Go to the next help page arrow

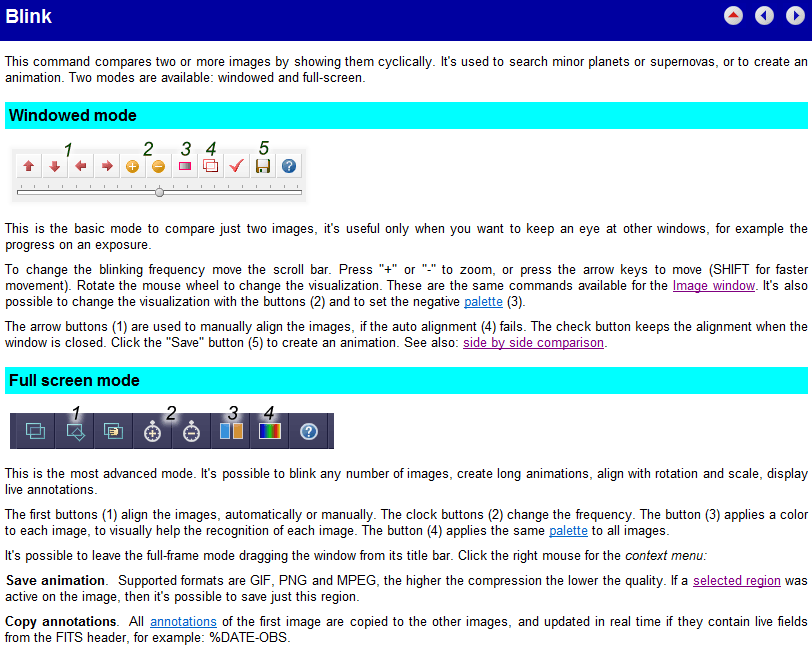click(x=795, y=16)
